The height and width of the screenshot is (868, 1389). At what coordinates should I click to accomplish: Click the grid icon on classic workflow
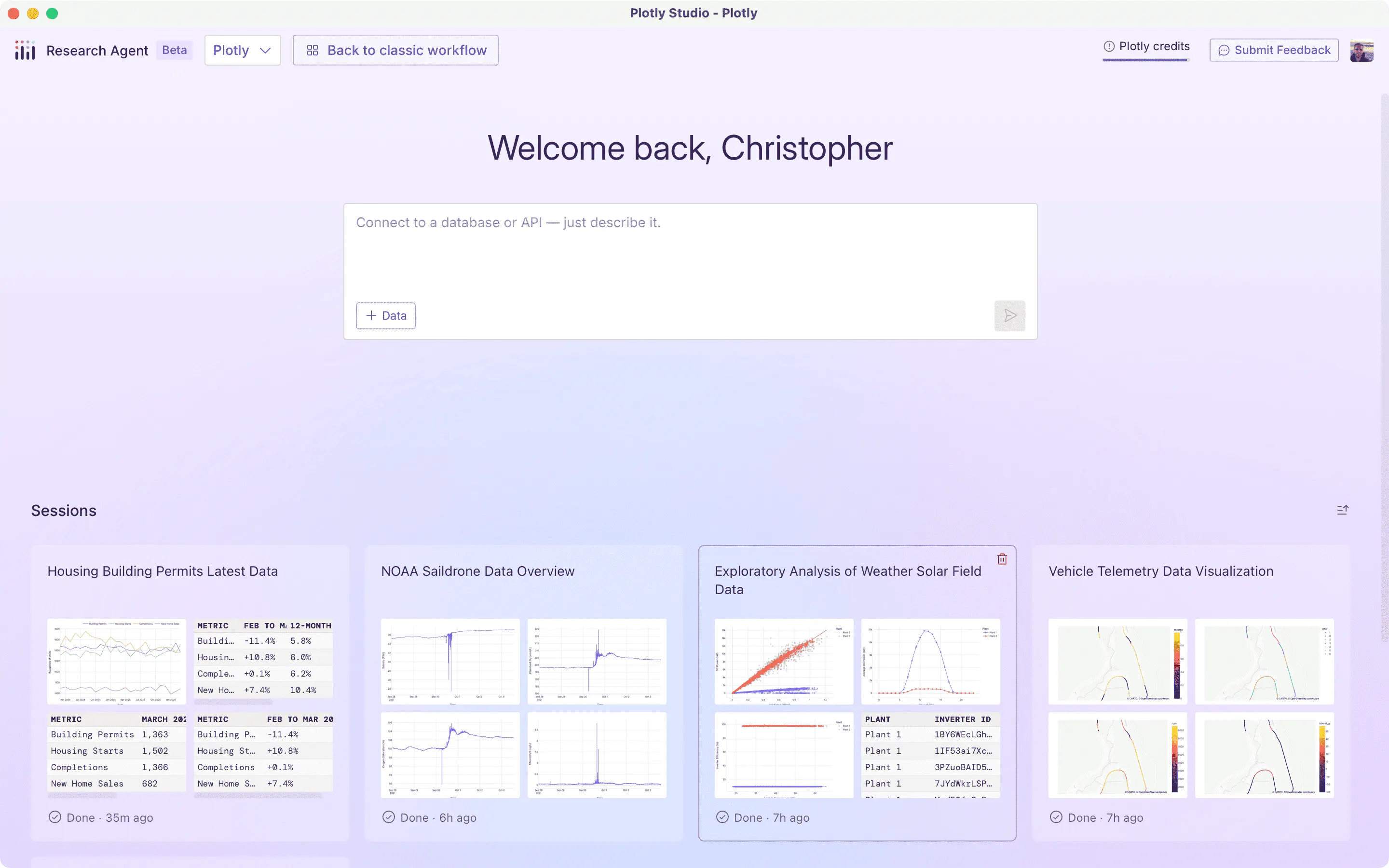312,51
